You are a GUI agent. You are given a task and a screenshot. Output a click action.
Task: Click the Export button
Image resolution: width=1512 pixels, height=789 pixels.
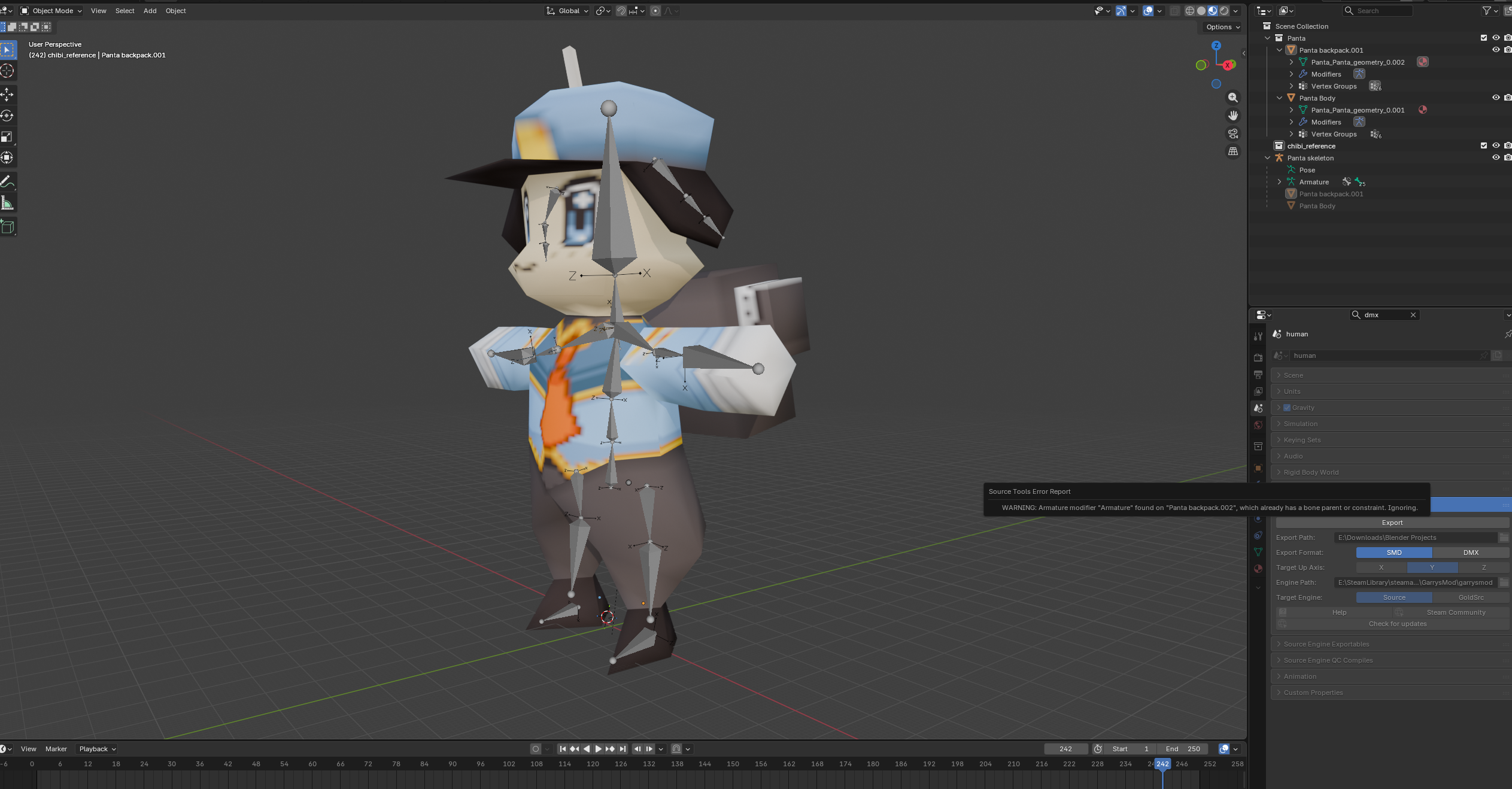pyautogui.click(x=1392, y=523)
